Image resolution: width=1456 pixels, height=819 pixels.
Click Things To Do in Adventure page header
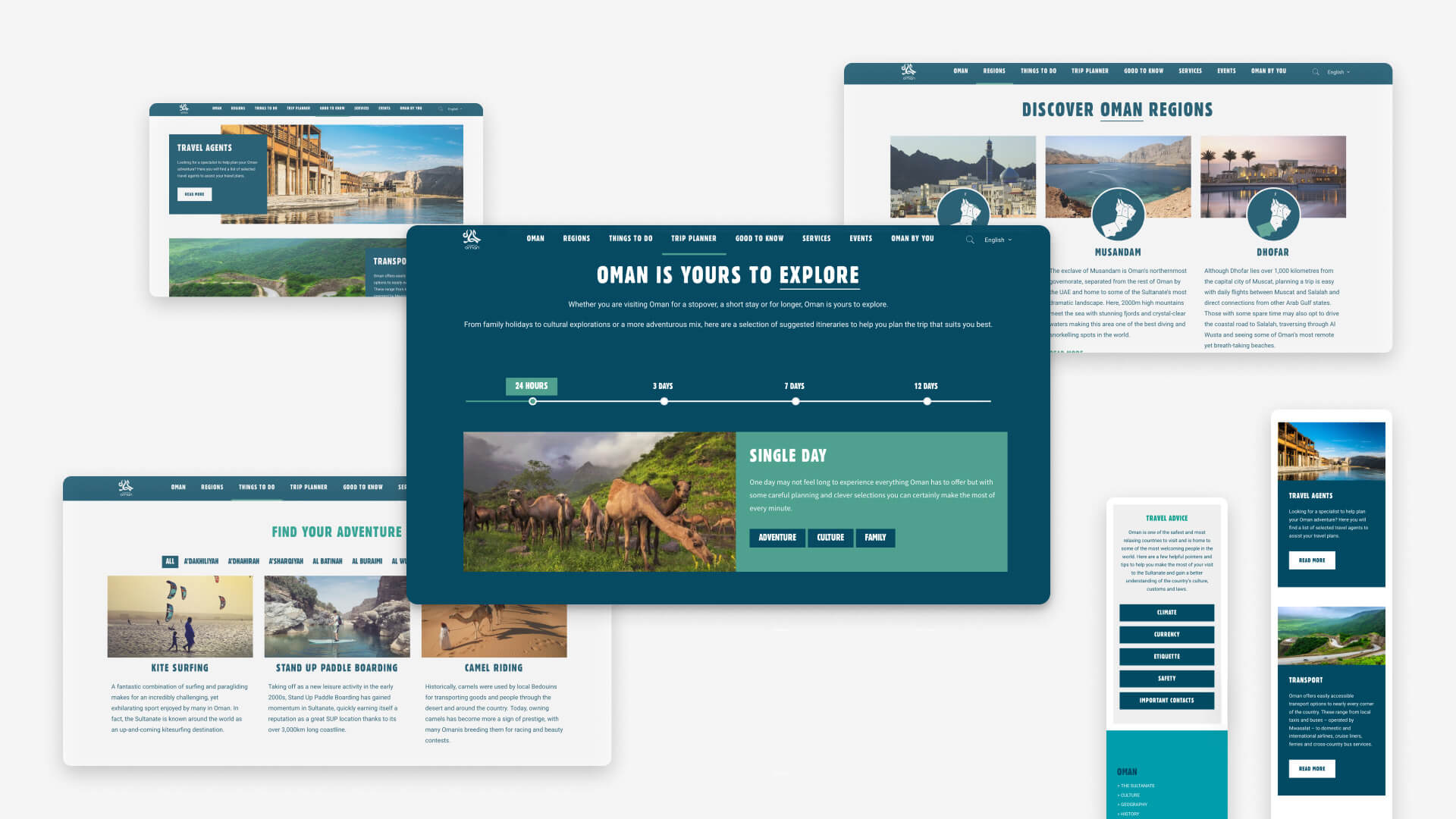pos(256,488)
